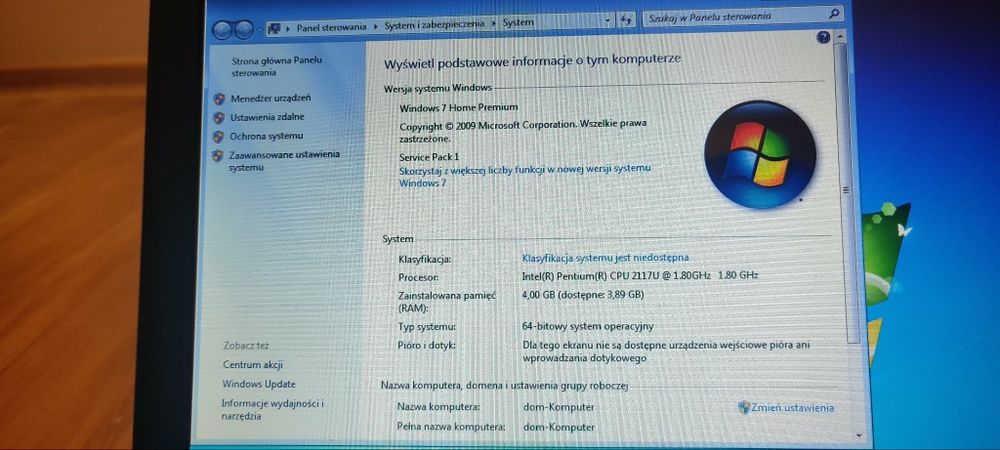Viewport: 1000px width, 450px height.
Task: Open recent pages dropdown next to Forward
Action: [260, 29]
